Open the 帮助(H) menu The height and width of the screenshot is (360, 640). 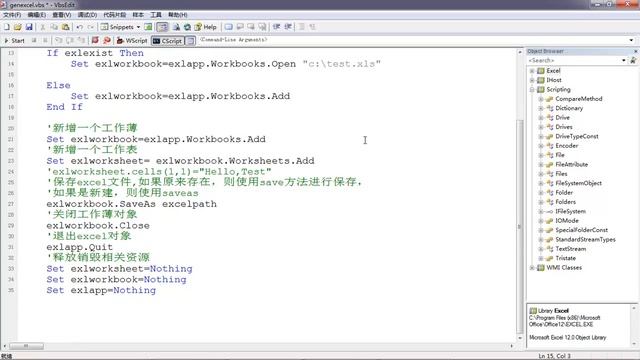point(178,15)
